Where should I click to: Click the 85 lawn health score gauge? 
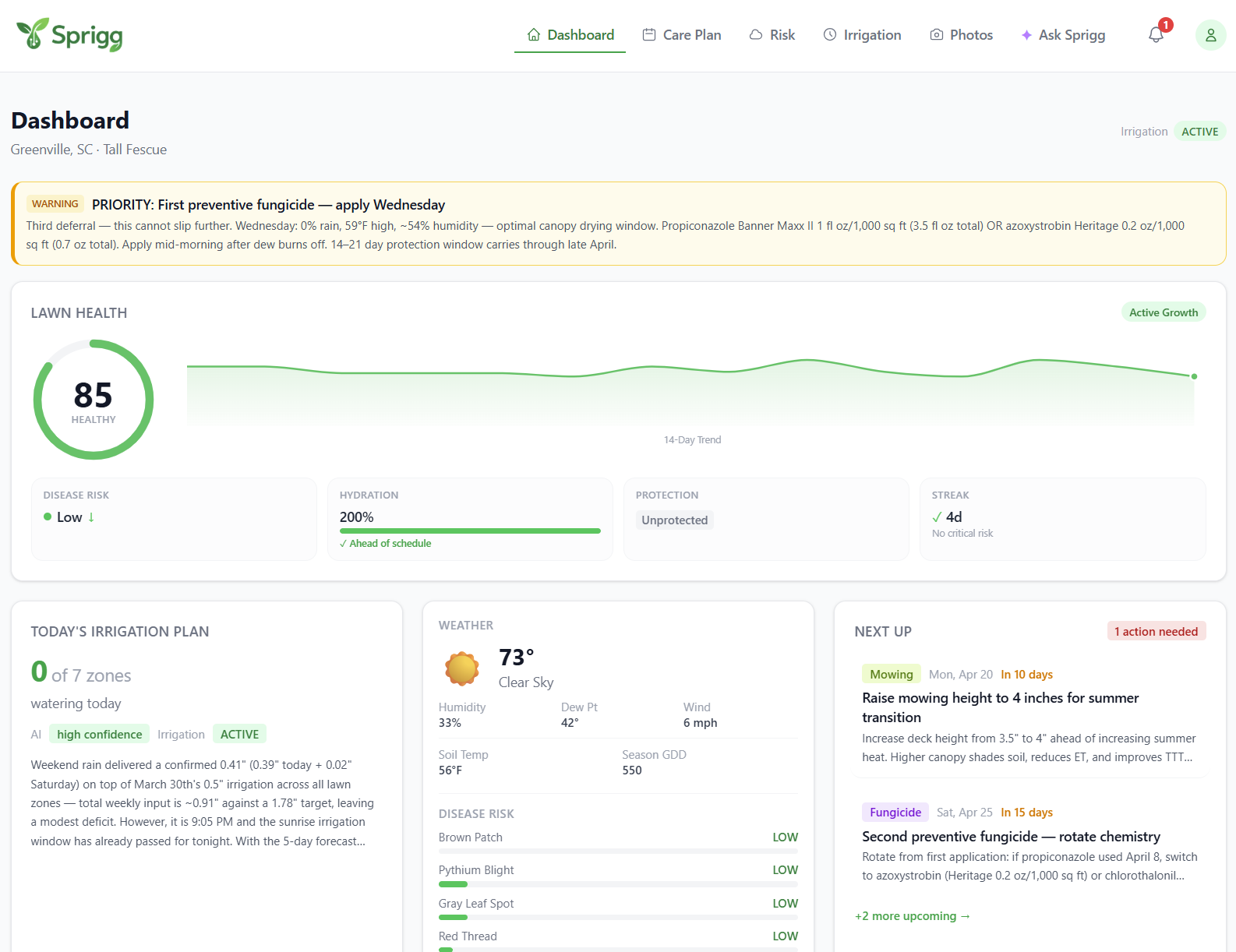[x=94, y=400]
